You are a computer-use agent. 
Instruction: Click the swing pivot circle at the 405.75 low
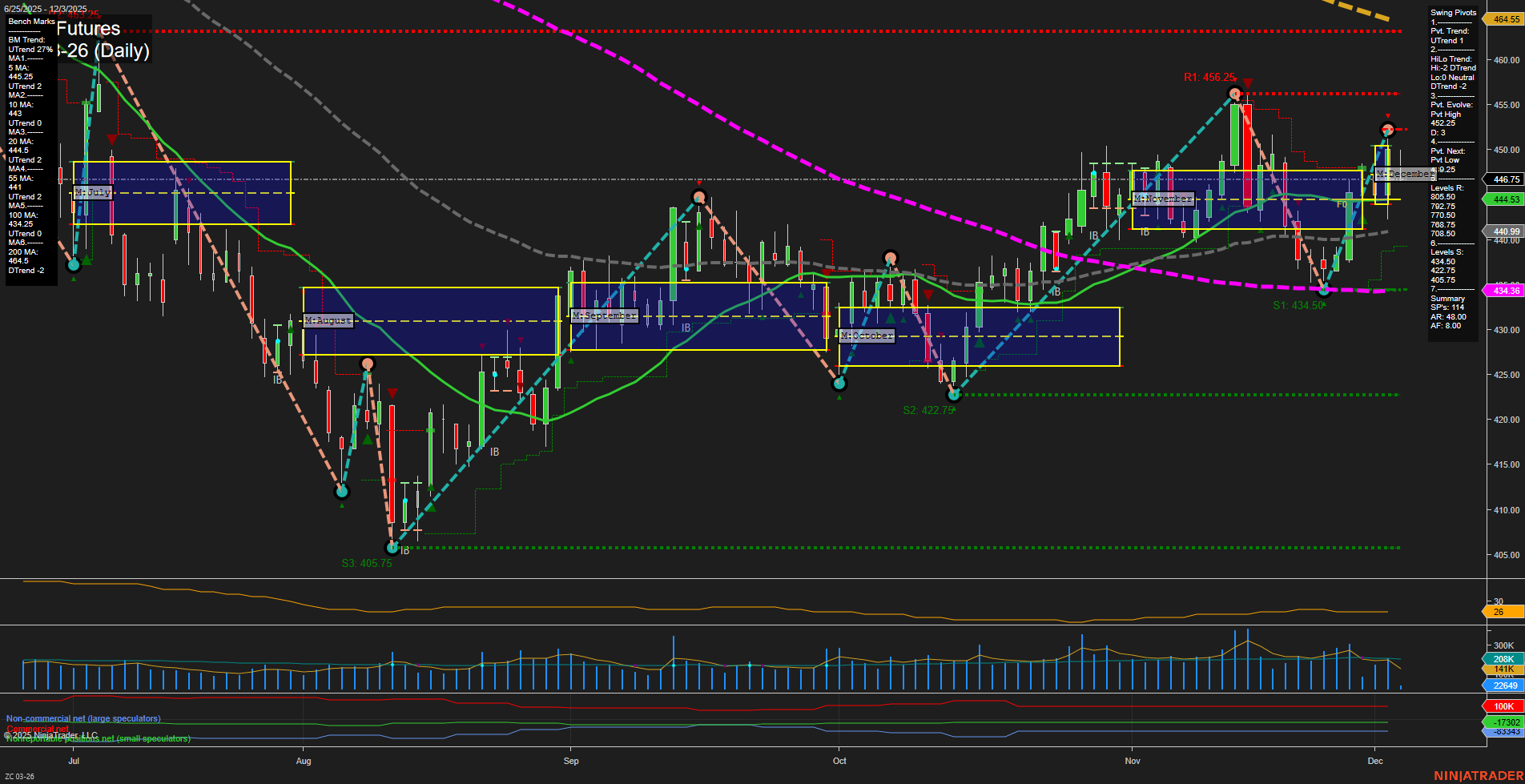pyautogui.click(x=392, y=547)
